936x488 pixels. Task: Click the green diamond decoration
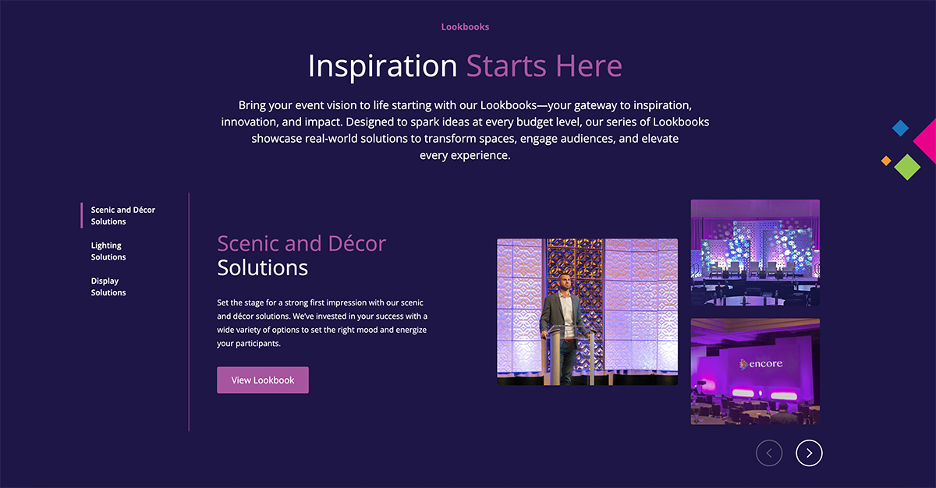(x=907, y=166)
